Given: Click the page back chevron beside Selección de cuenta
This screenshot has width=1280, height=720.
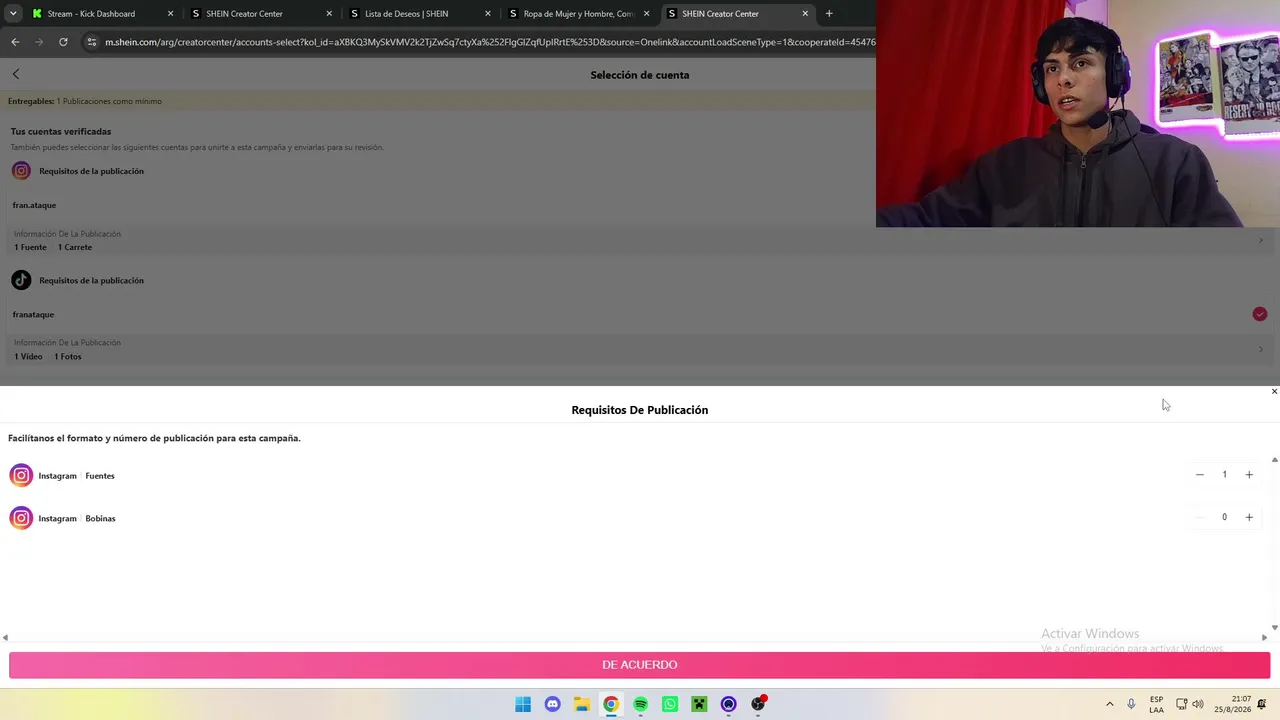Looking at the screenshot, I should [16, 74].
